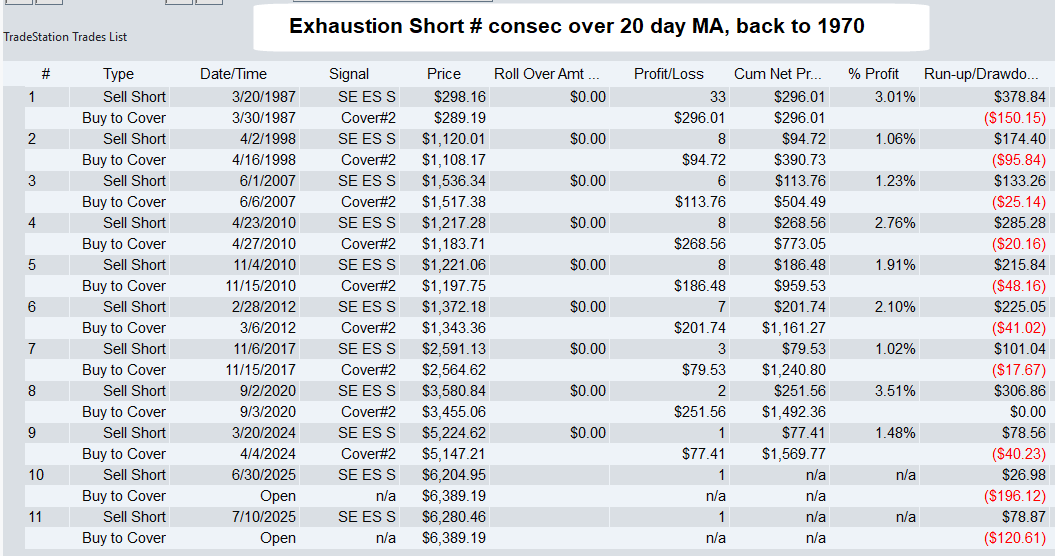Select the Price column header
This screenshot has width=1055, height=556.
point(444,74)
